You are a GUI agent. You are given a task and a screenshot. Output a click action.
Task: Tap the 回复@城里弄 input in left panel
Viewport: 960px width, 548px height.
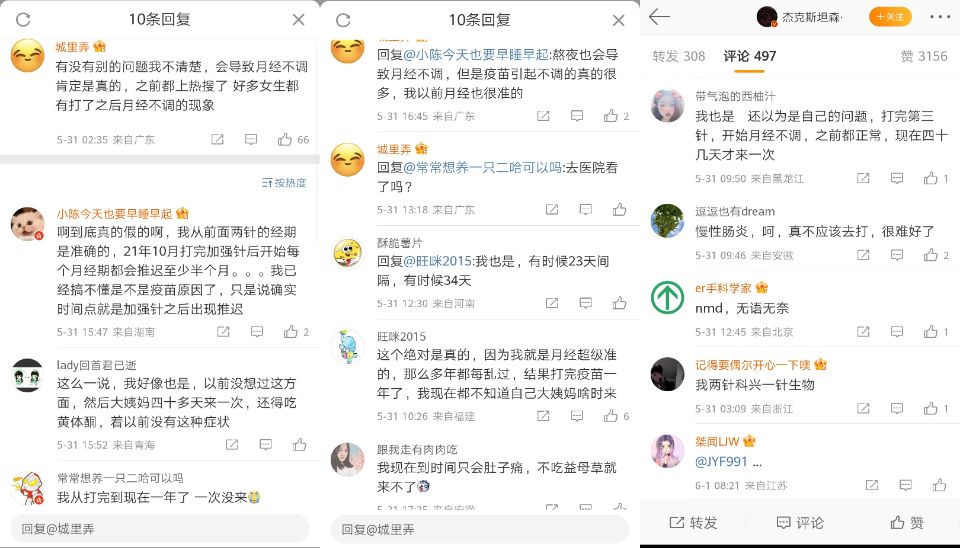(160, 528)
